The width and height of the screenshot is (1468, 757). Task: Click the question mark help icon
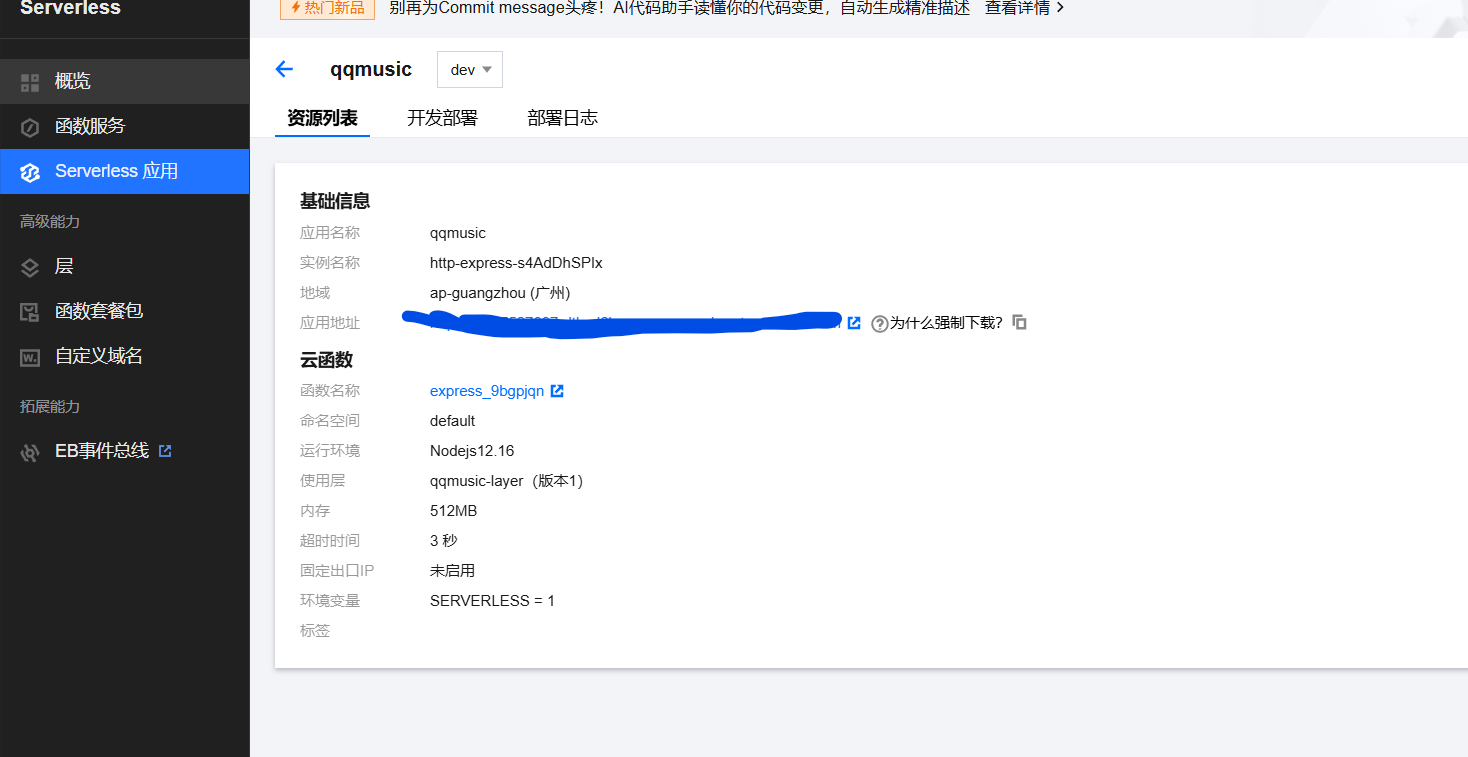[x=880, y=324]
